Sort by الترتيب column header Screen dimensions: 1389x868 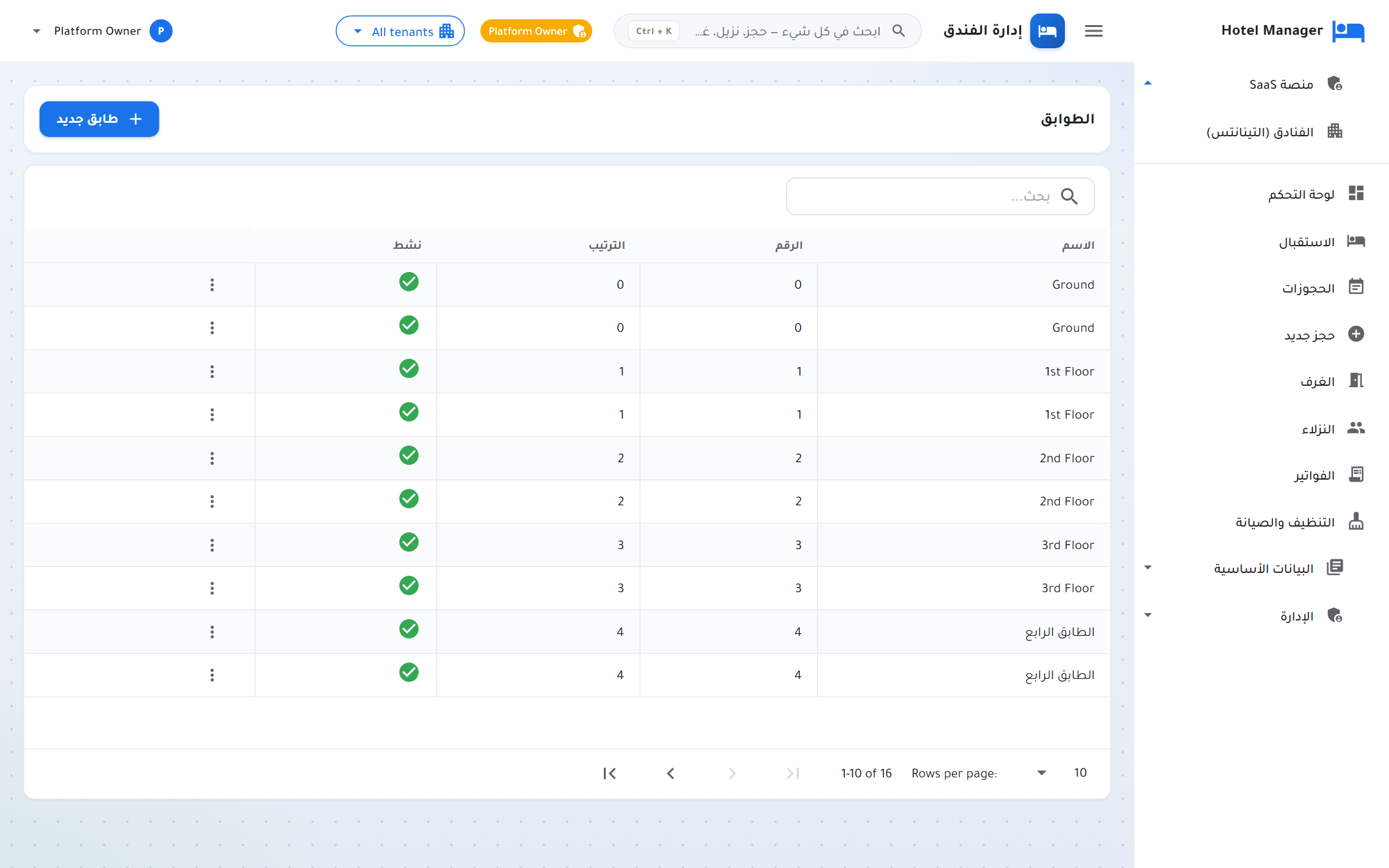(606, 245)
